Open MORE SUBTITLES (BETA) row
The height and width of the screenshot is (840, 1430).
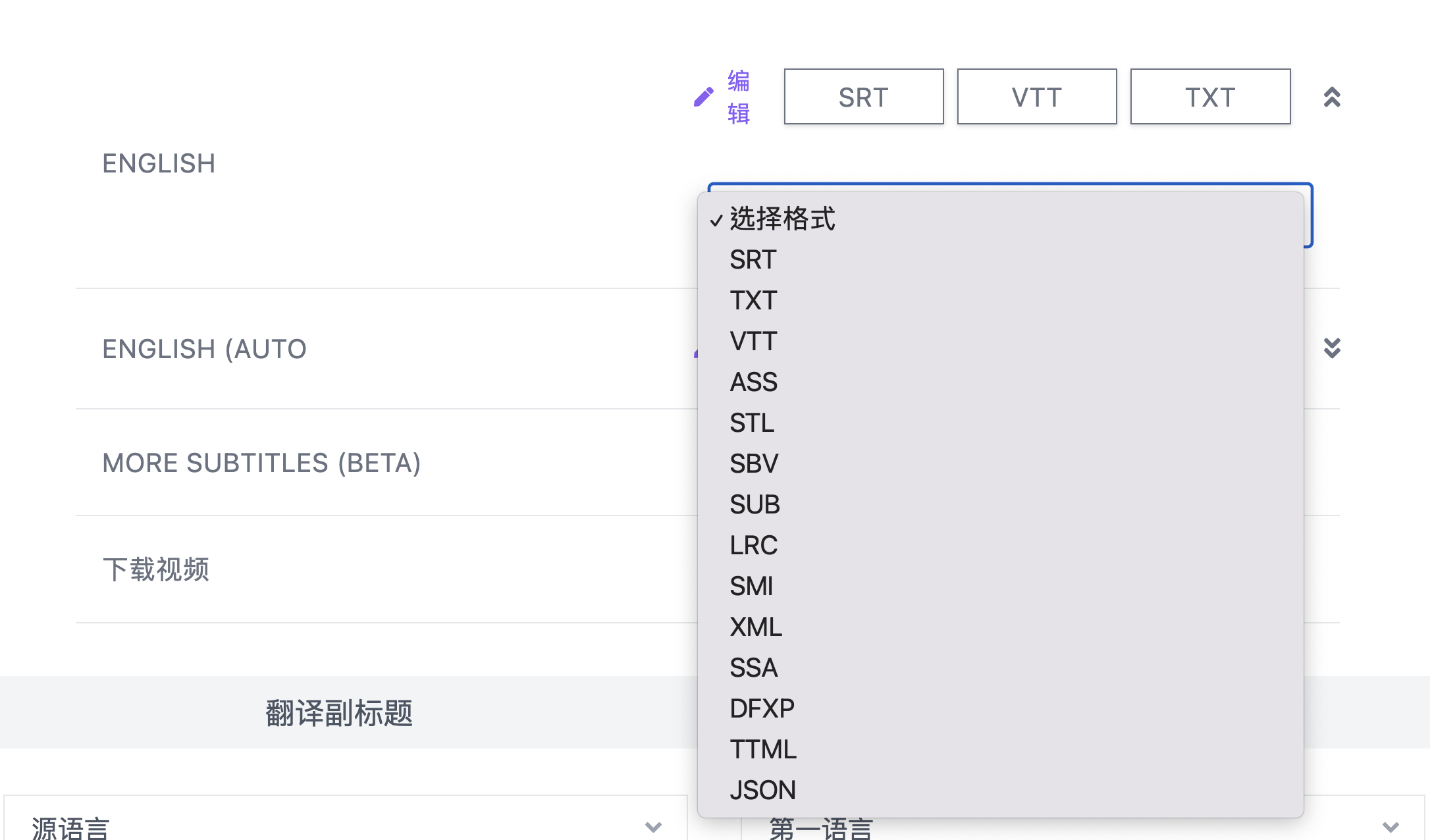[261, 463]
